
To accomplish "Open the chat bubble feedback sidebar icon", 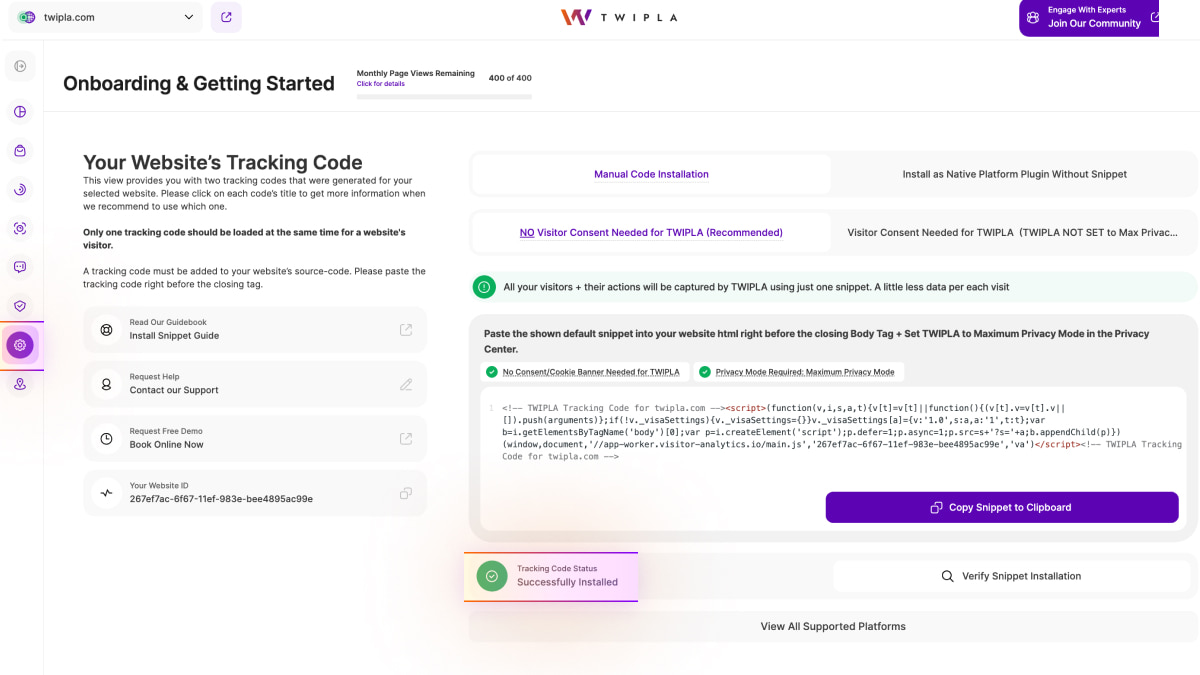I will (x=20, y=267).
